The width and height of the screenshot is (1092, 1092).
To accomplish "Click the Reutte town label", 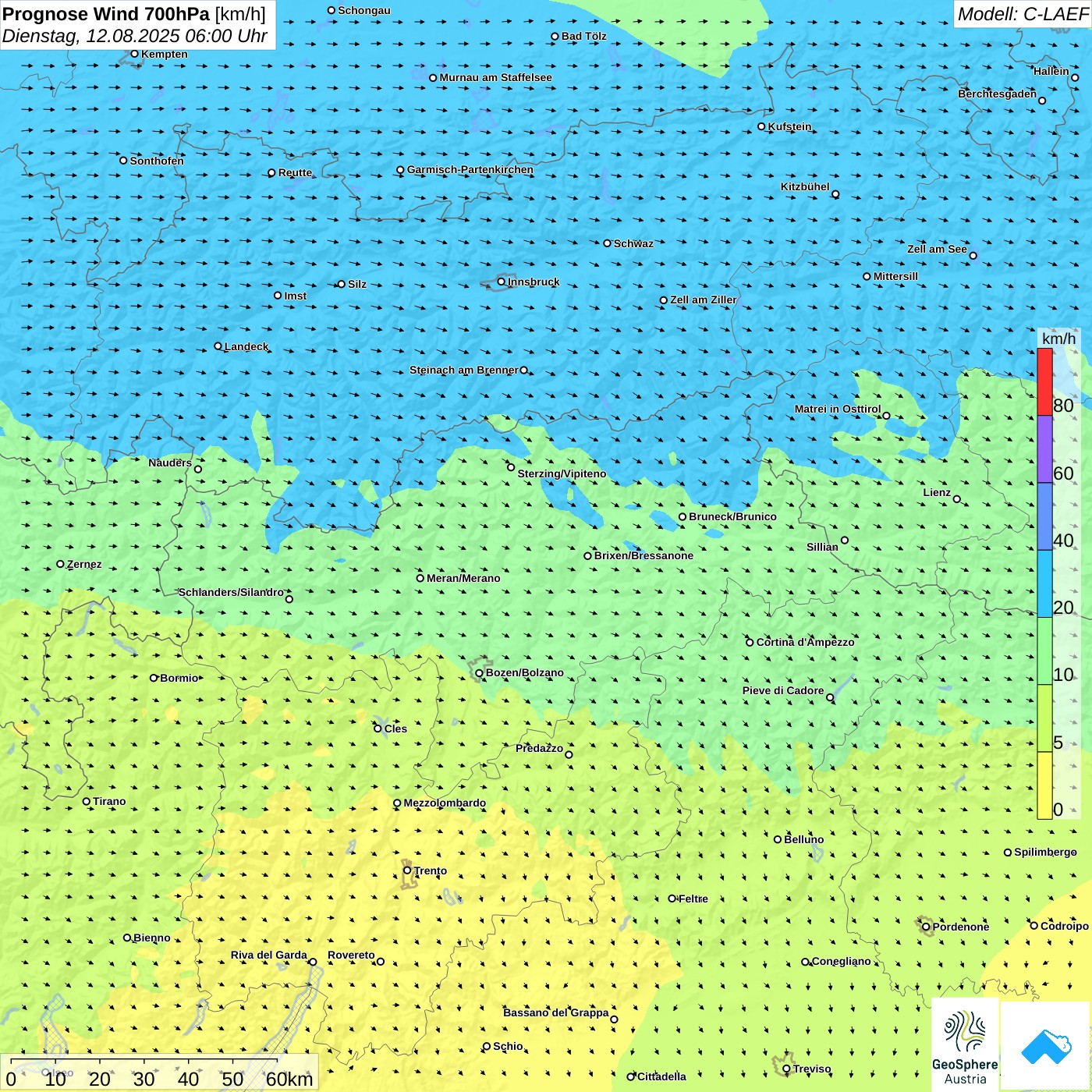I will tap(295, 172).
